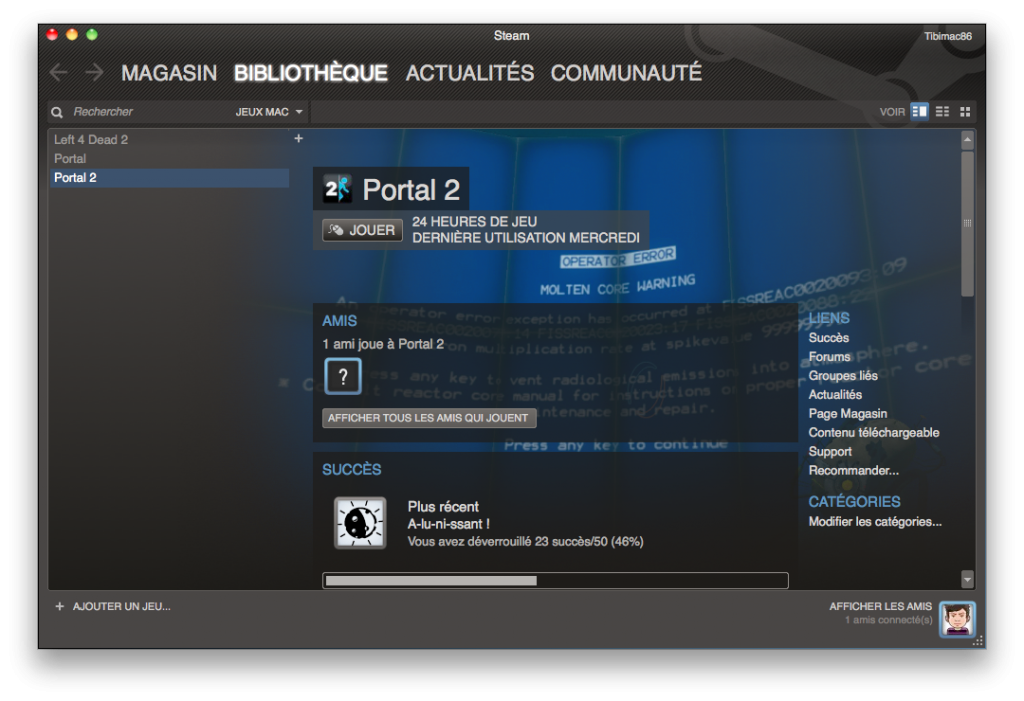Open the Support link

tap(830, 451)
